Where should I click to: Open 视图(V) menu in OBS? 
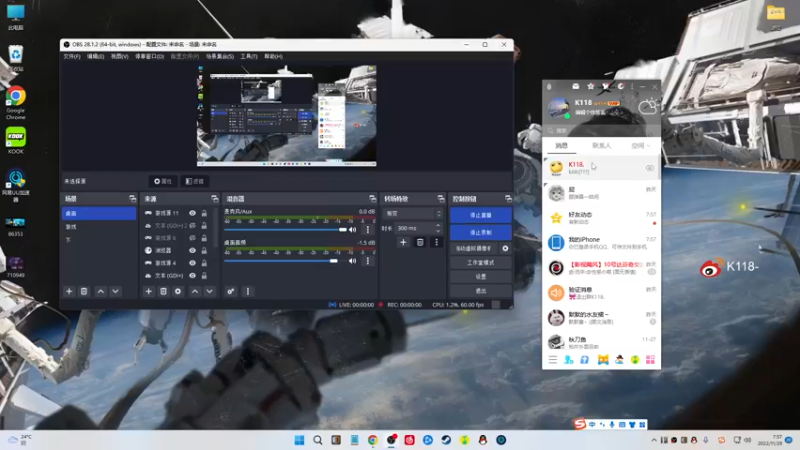pos(119,57)
